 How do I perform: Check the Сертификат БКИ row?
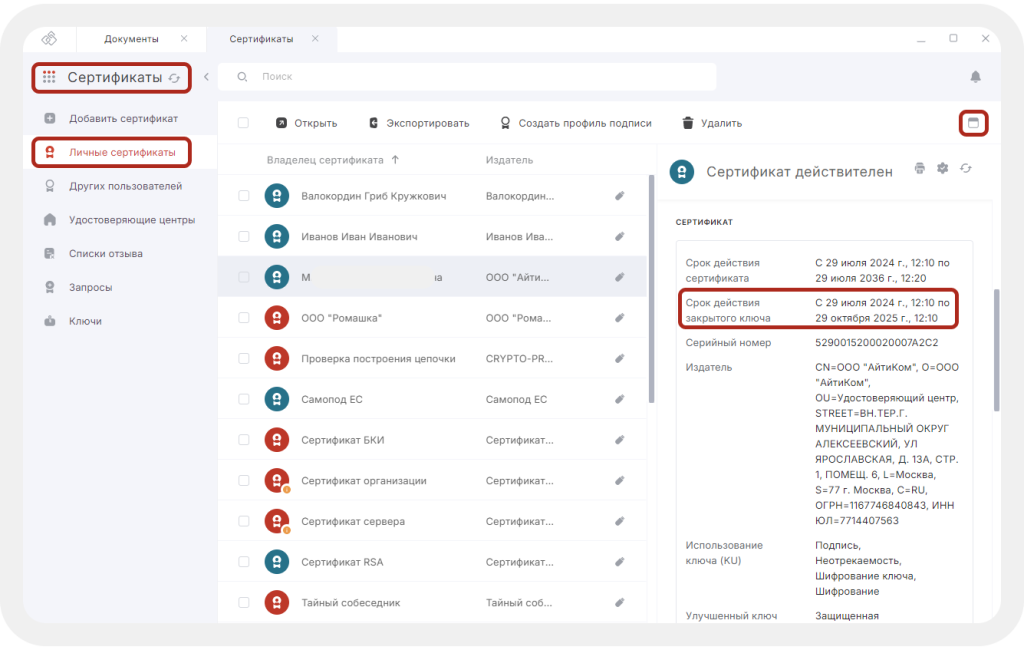pos(244,440)
